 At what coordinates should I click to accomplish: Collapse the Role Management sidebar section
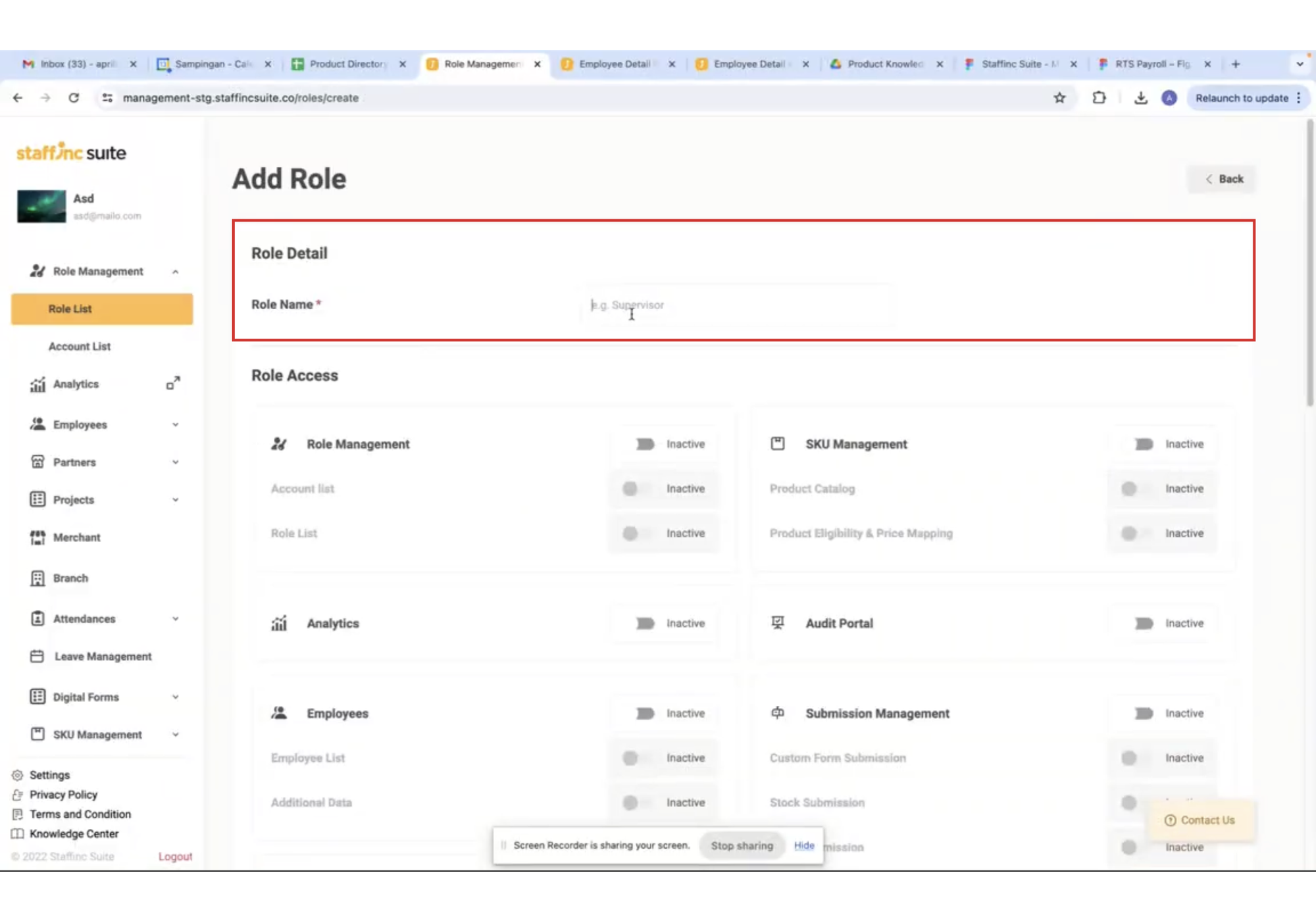176,272
